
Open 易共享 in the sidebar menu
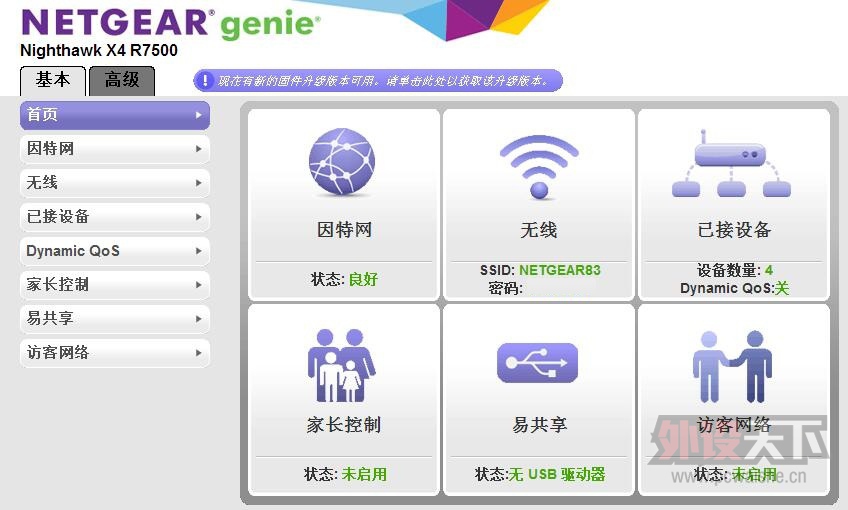point(115,319)
